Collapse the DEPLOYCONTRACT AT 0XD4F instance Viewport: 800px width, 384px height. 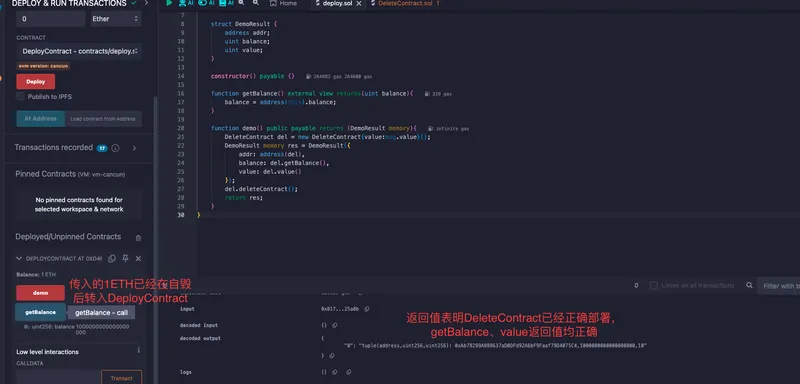[19, 259]
